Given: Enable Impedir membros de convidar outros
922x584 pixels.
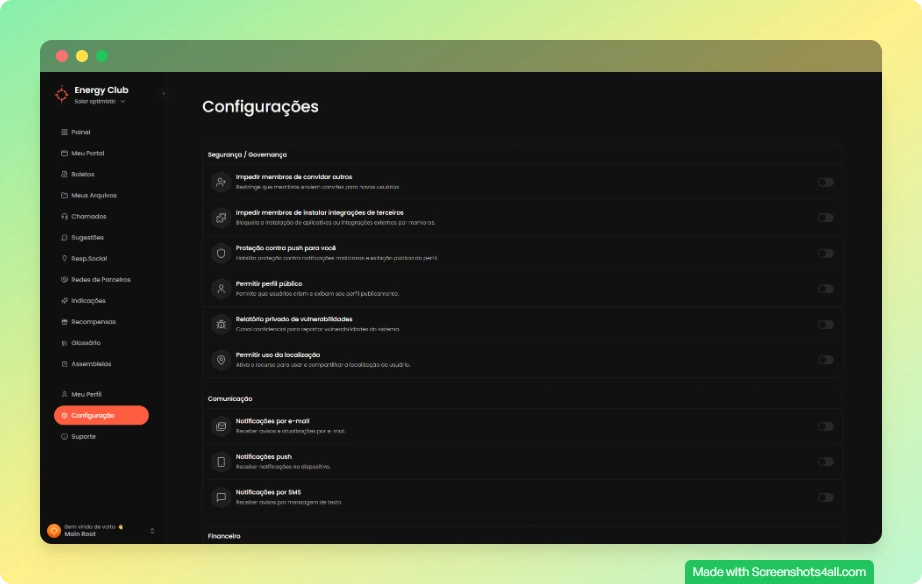Looking at the screenshot, I should point(826,180).
